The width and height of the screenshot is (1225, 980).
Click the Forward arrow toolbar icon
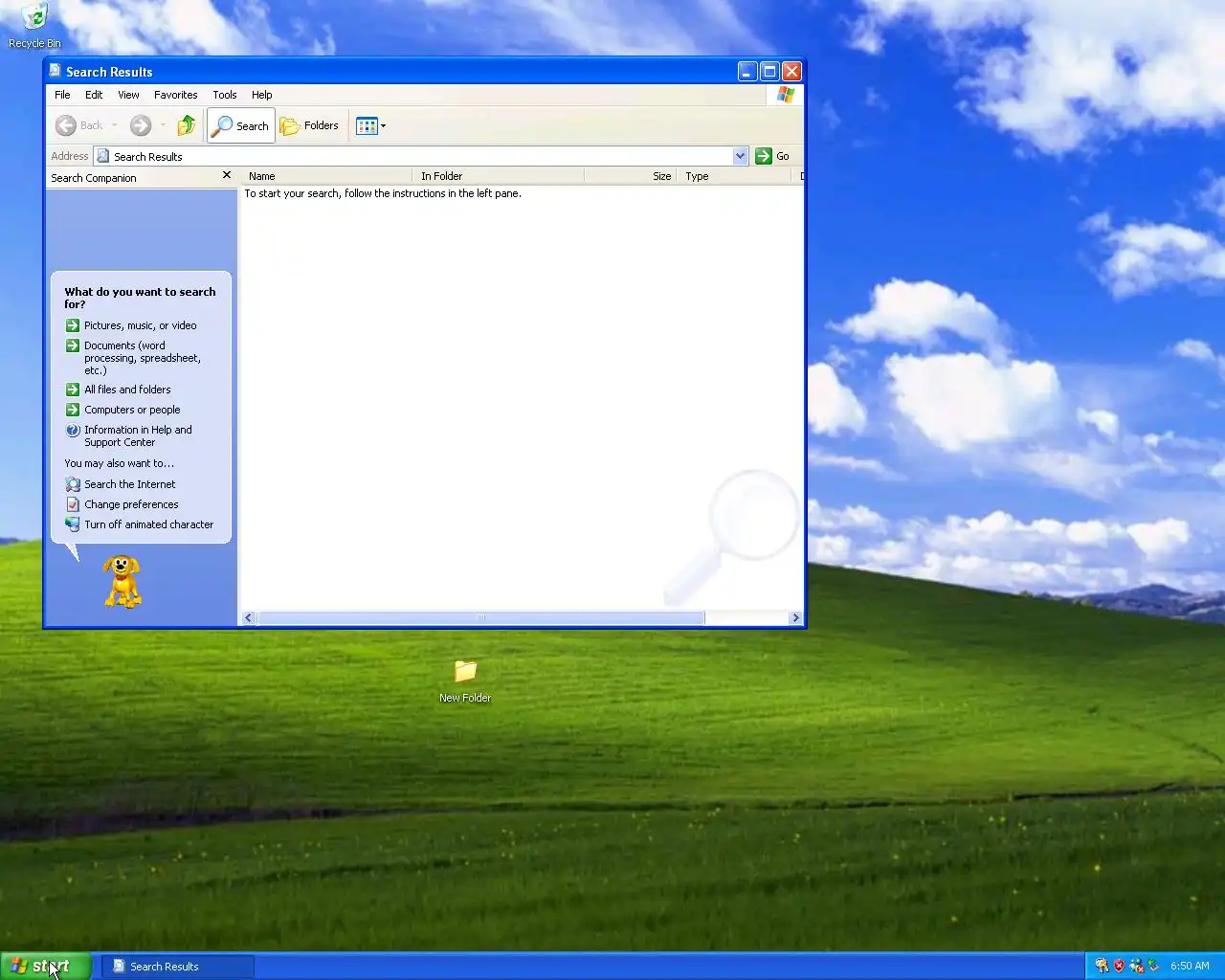141,125
